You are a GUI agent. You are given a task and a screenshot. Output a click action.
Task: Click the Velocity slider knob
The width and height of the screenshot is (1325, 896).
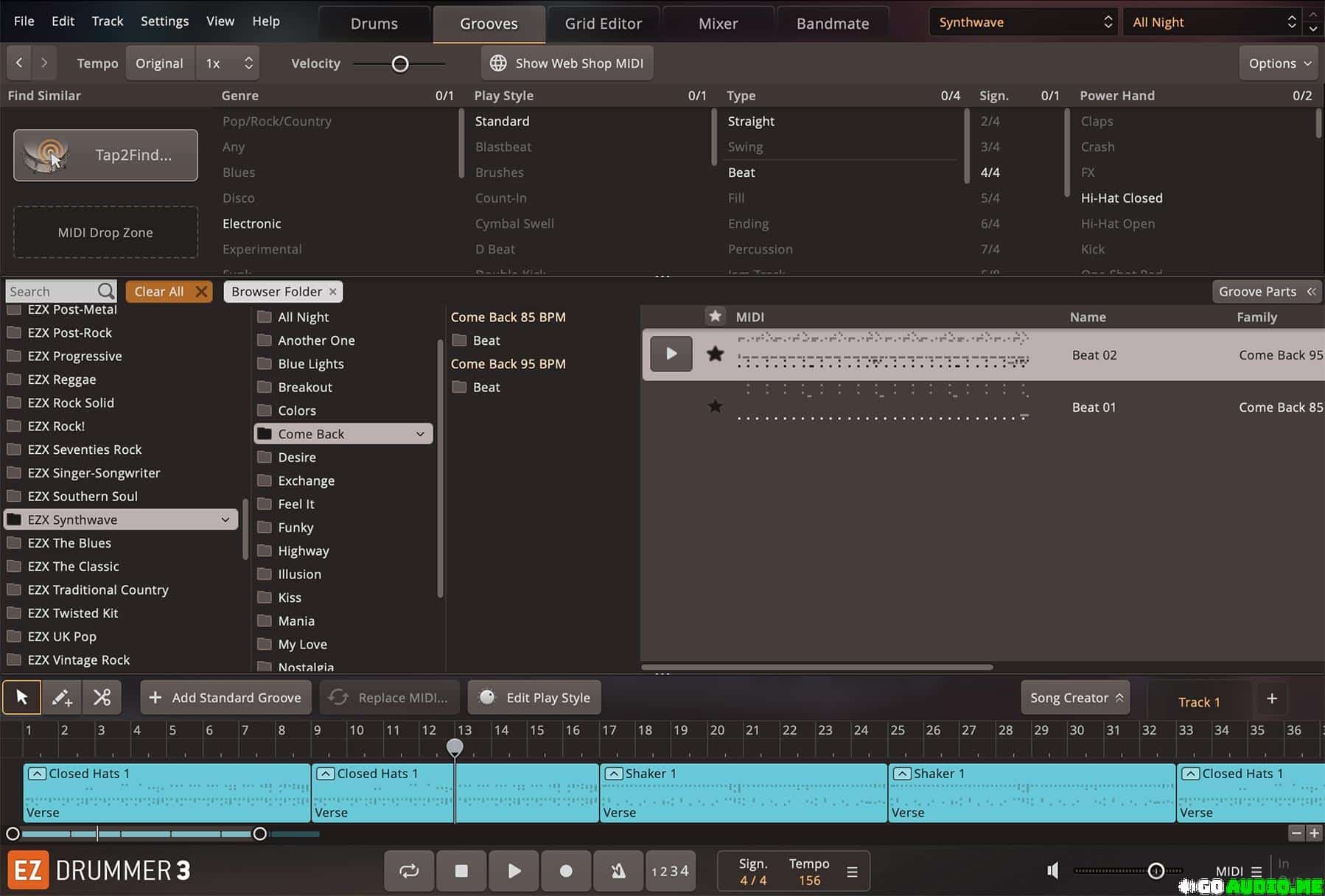(x=400, y=64)
